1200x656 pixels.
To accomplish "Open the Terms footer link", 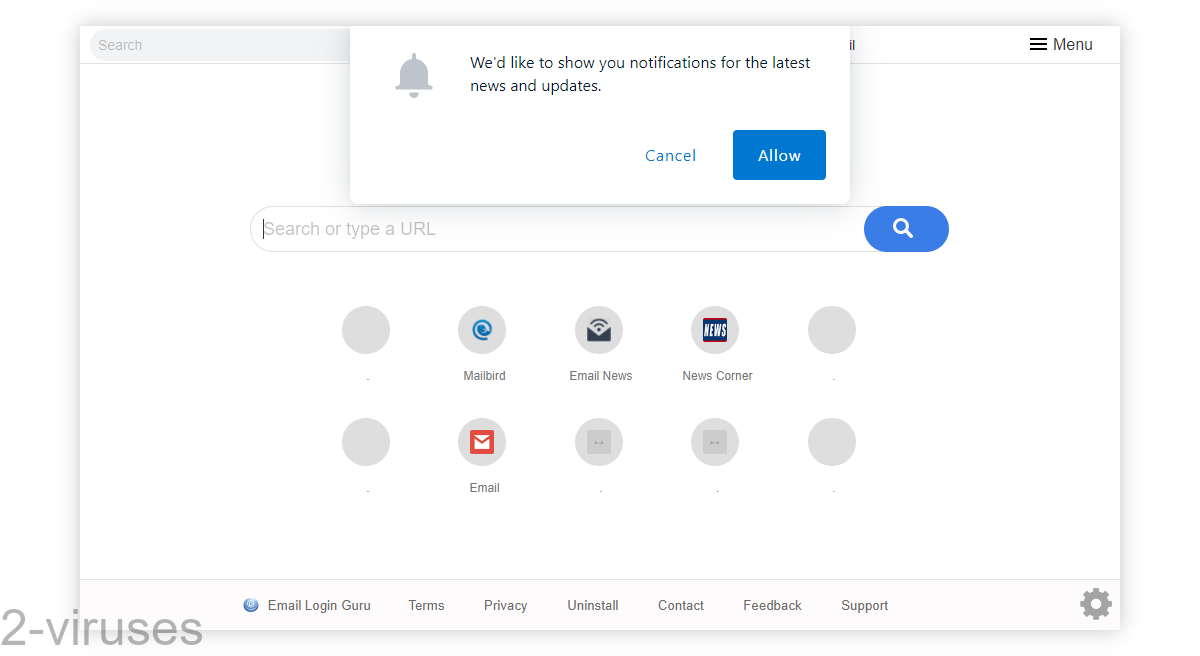I will tap(426, 605).
